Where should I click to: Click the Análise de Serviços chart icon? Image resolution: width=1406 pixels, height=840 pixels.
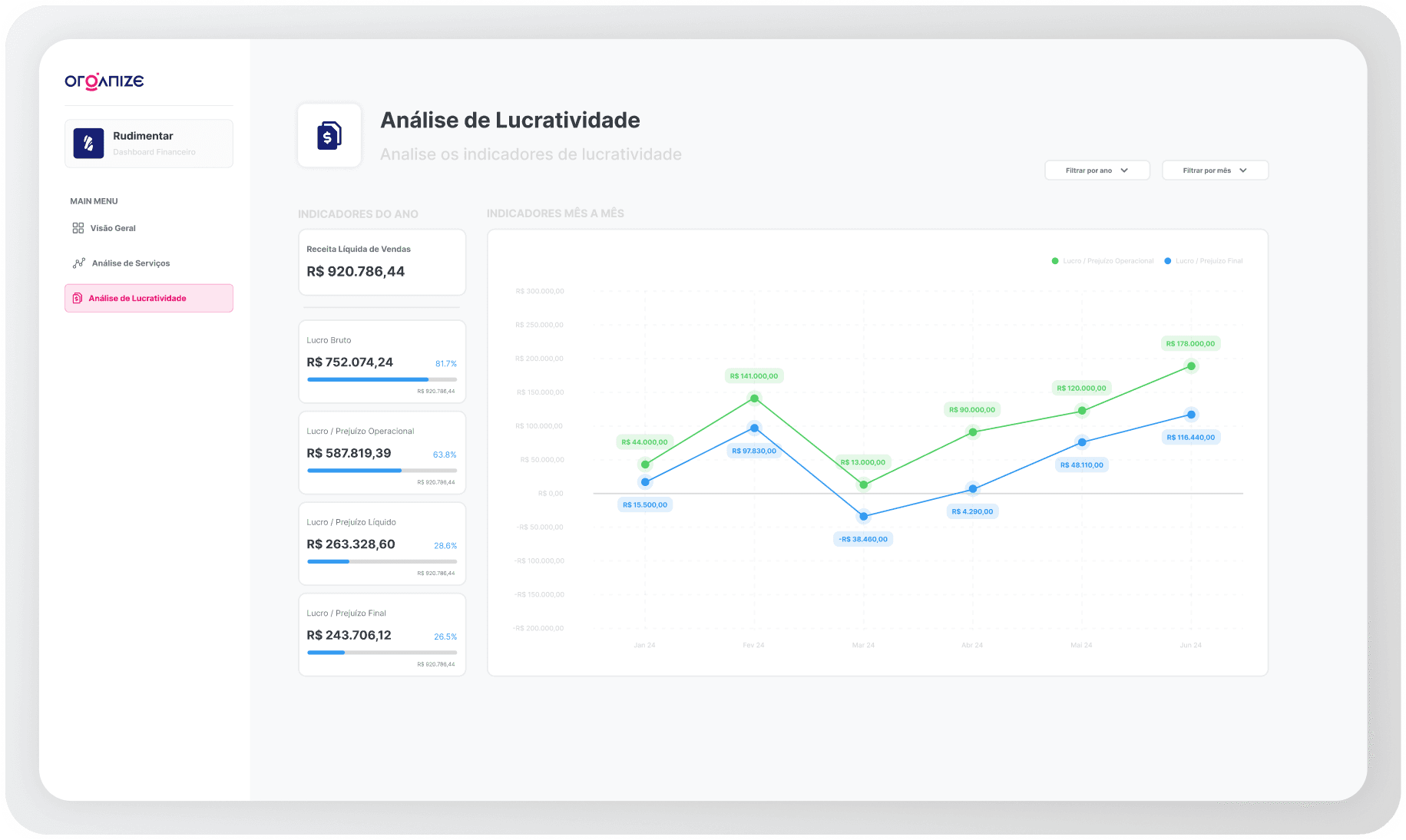click(79, 263)
